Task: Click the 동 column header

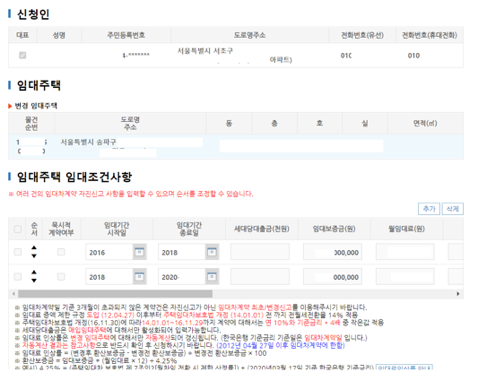Action: point(229,123)
